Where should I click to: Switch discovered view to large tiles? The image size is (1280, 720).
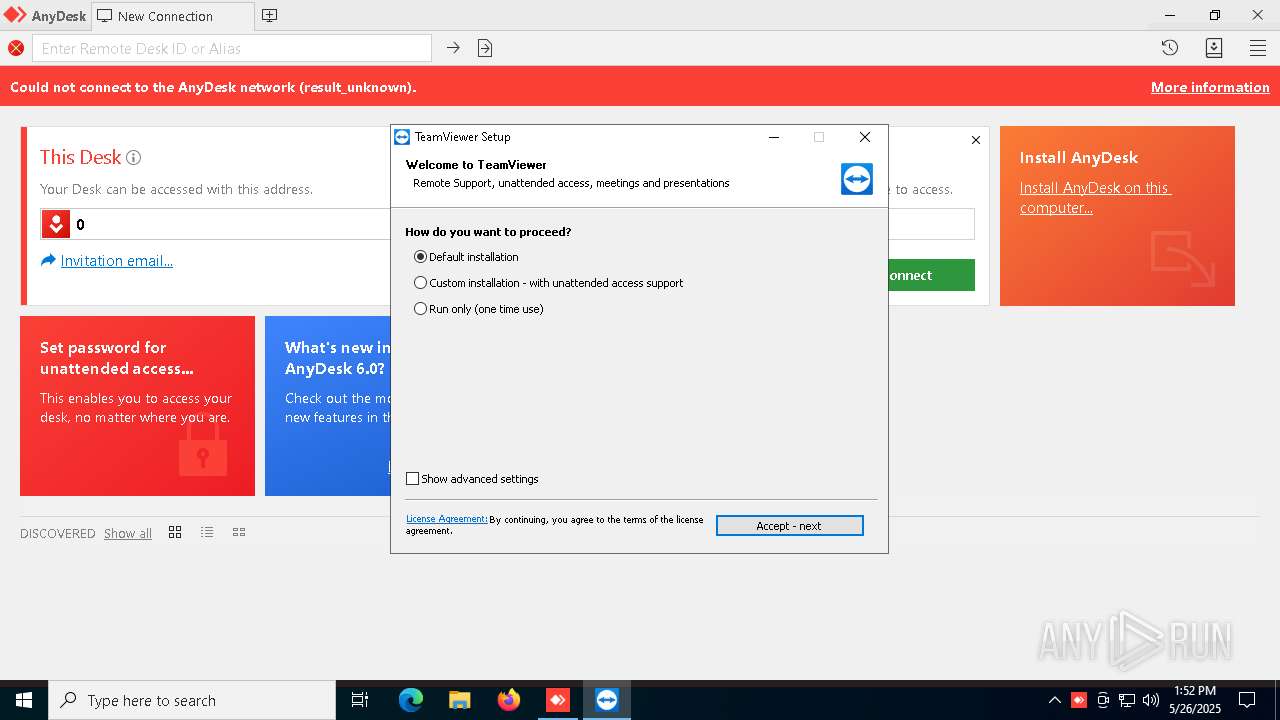[175, 532]
